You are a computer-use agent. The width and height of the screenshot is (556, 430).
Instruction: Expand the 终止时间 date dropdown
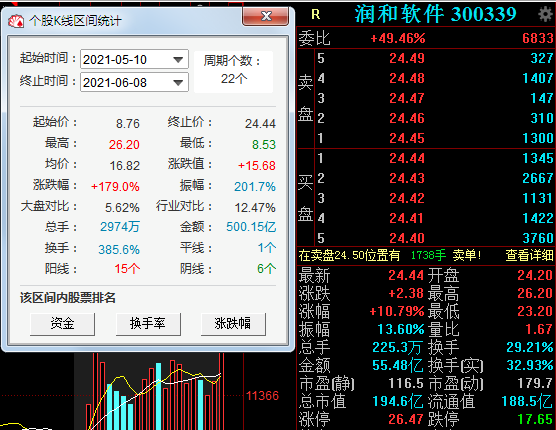[178, 83]
